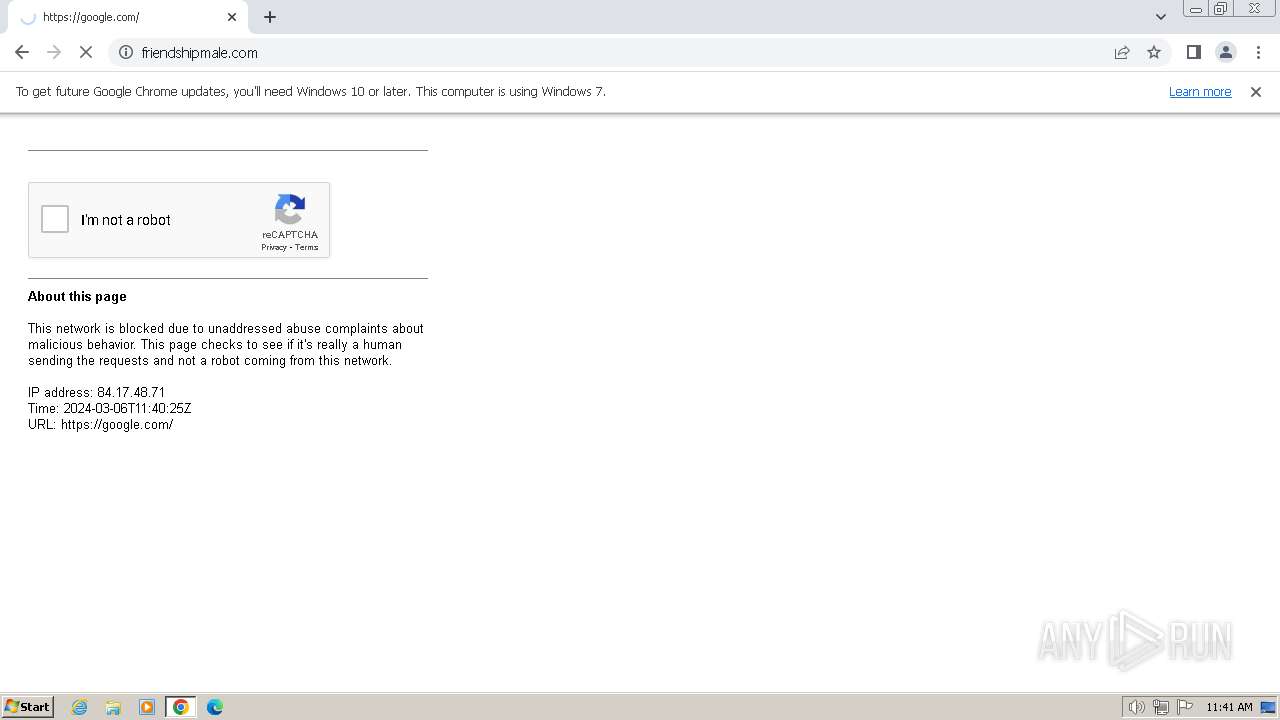Go back to the previous page
Viewport: 1280px width, 720px height.
point(22,52)
